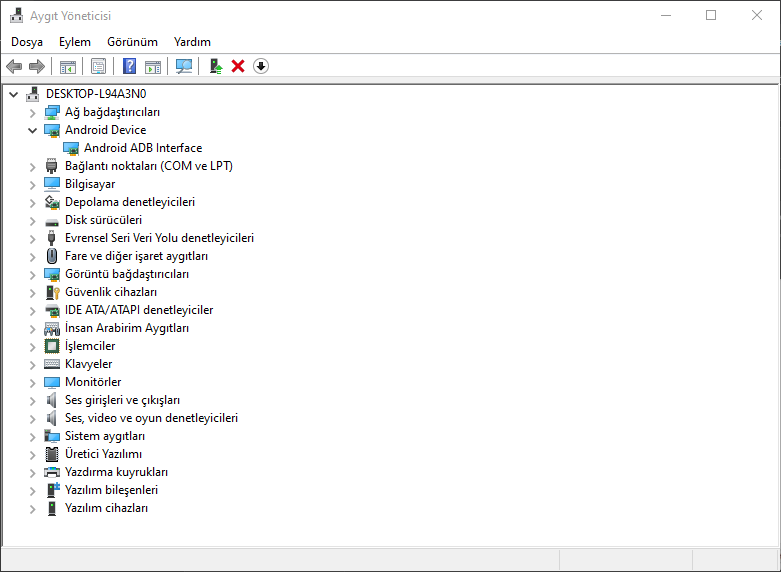Viewport: 781px width, 572px height.
Task: Select IDE ATA/ATAPI denetleyiciler label
Action: (139, 310)
